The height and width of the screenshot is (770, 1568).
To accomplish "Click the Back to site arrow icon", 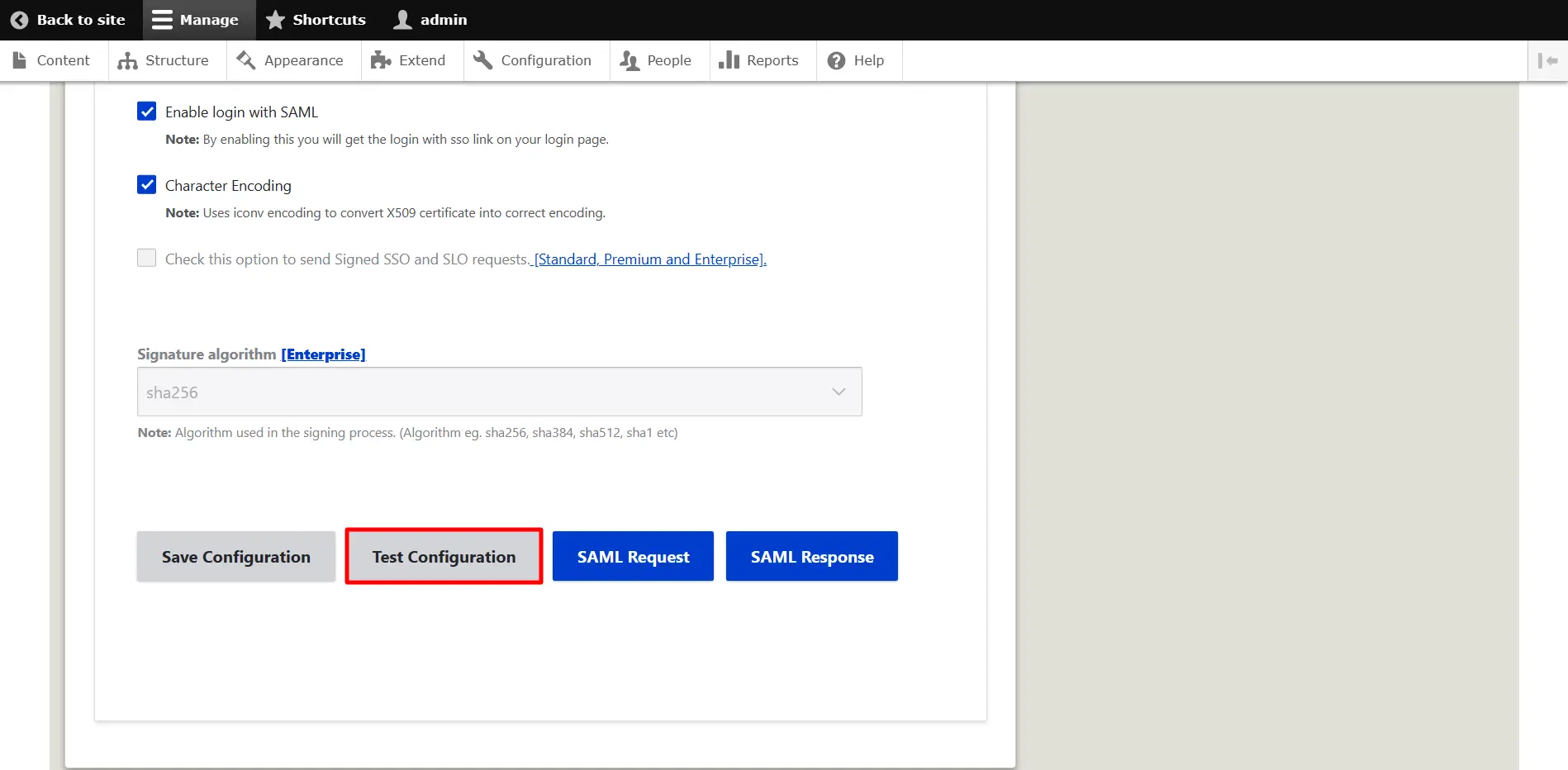I will point(19,20).
